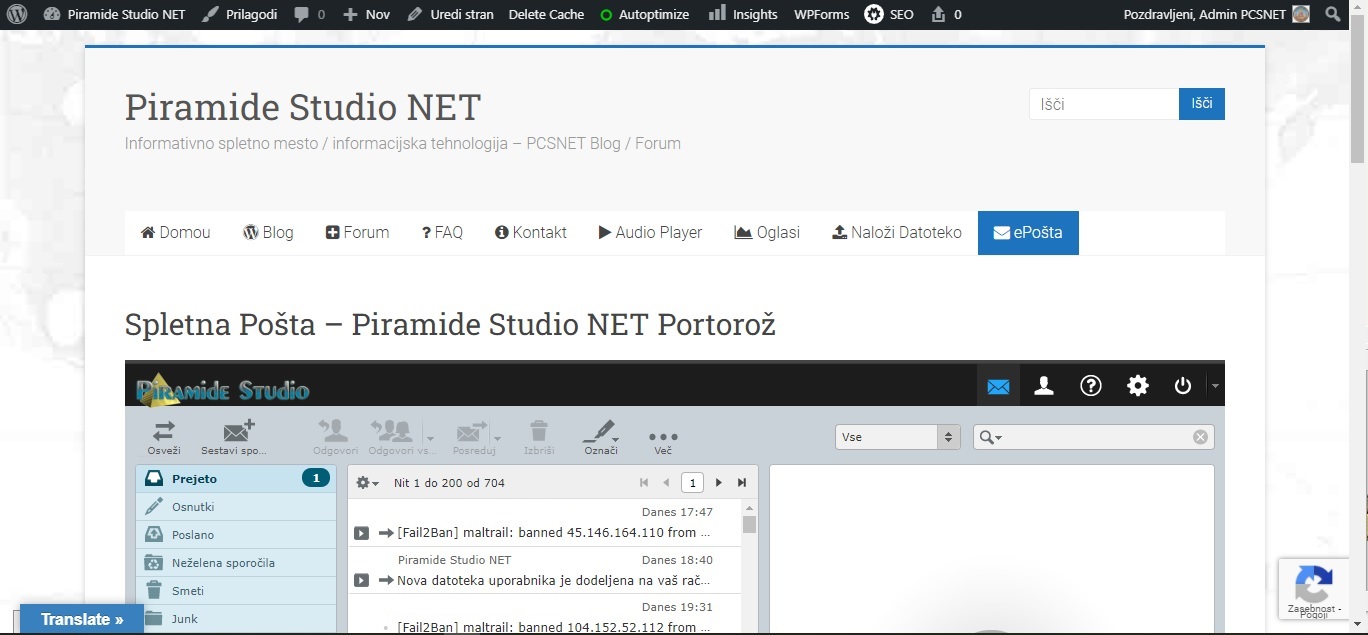Refresh mail with Osveži
1368x635 pixels.
(x=164, y=437)
